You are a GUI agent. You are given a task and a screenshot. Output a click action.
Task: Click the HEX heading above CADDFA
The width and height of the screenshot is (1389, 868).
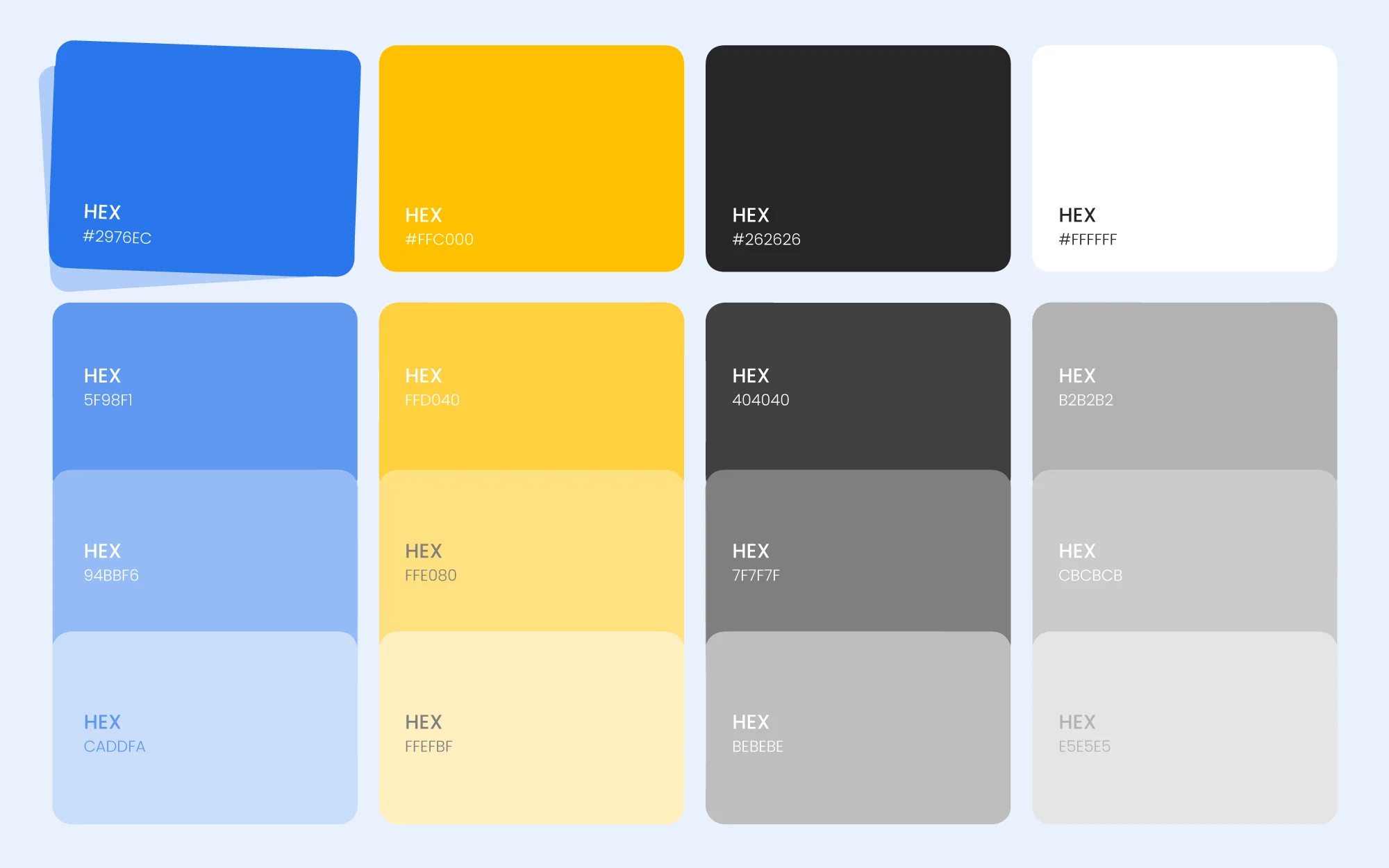coord(102,722)
